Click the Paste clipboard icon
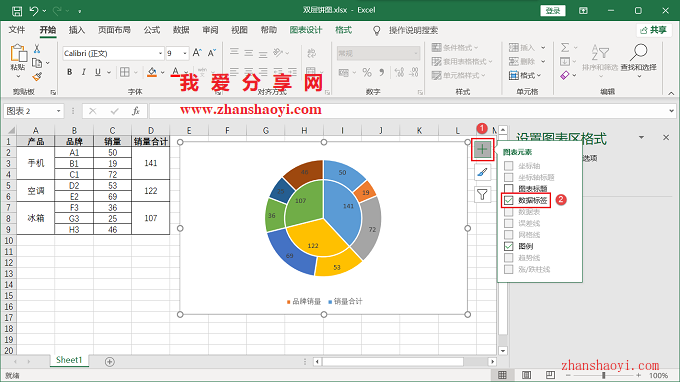 (x=18, y=53)
